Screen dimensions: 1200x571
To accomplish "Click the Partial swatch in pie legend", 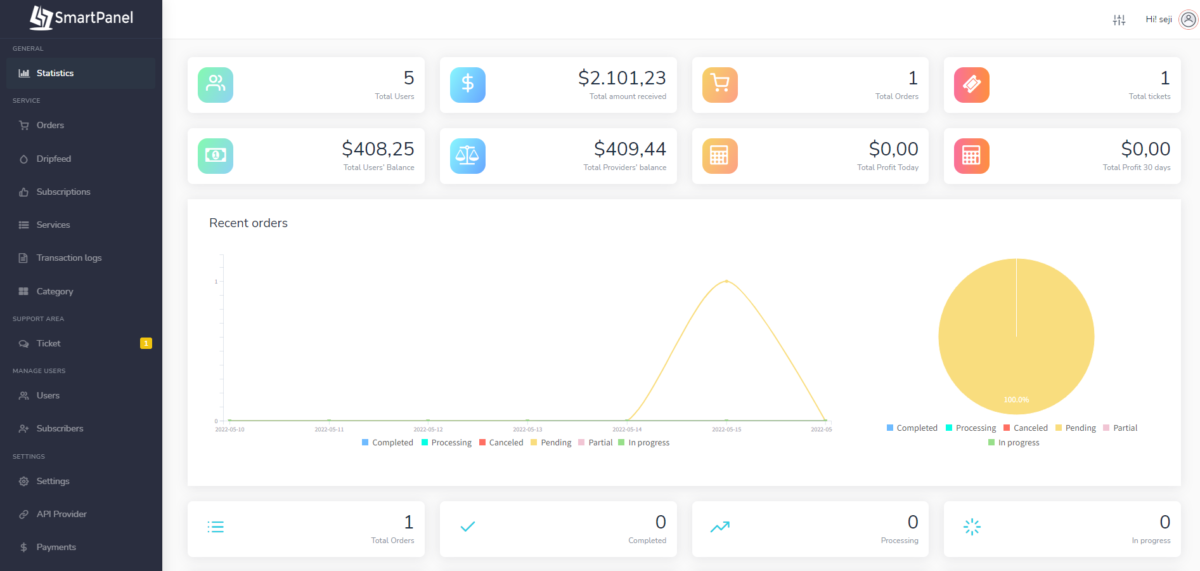I will (x=1107, y=428).
